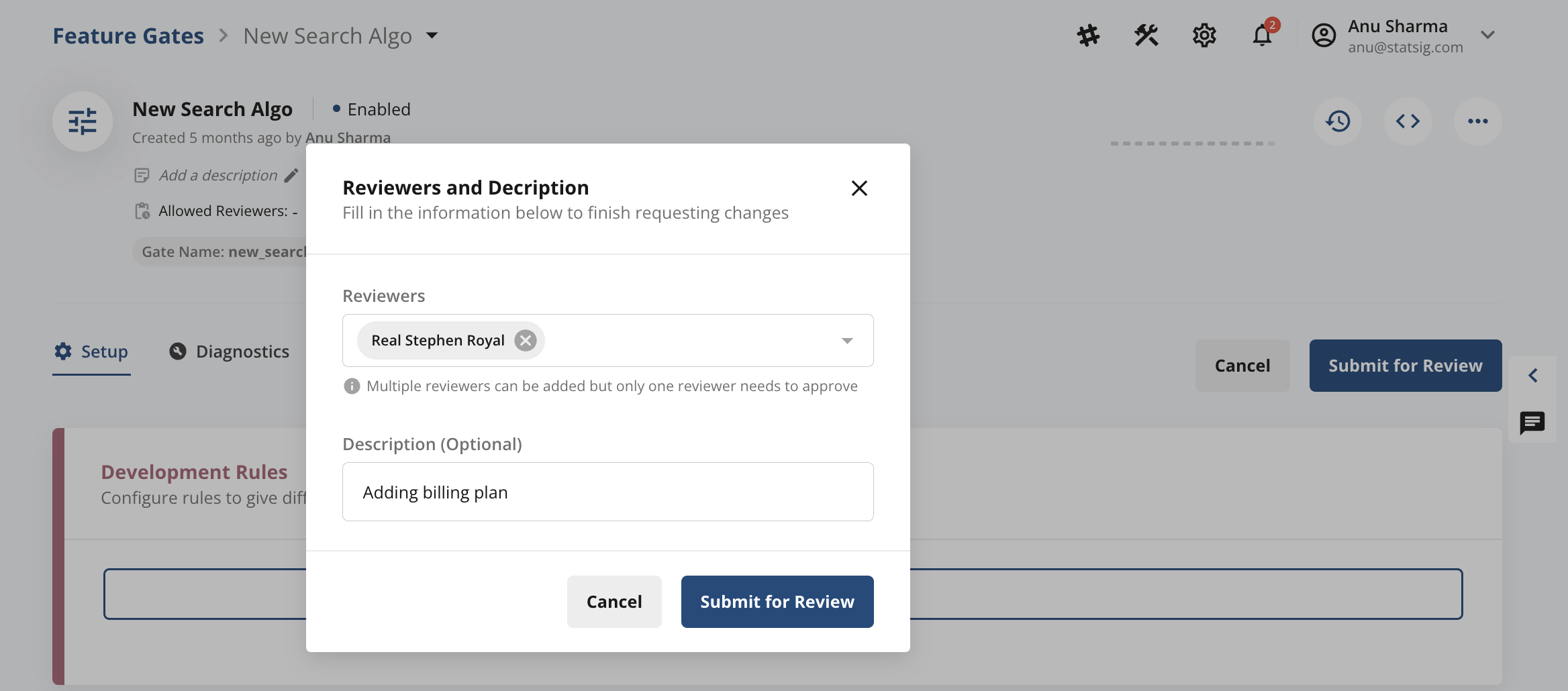Check notifications via the bell icon
Screen dimensions: 1568x691
pyautogui.click(x=1262, y=36)
